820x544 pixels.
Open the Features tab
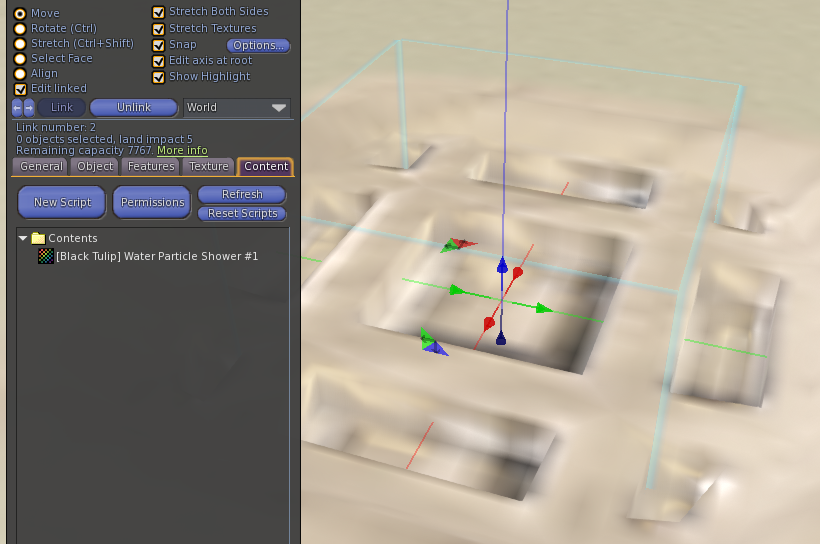click(151, 166)
